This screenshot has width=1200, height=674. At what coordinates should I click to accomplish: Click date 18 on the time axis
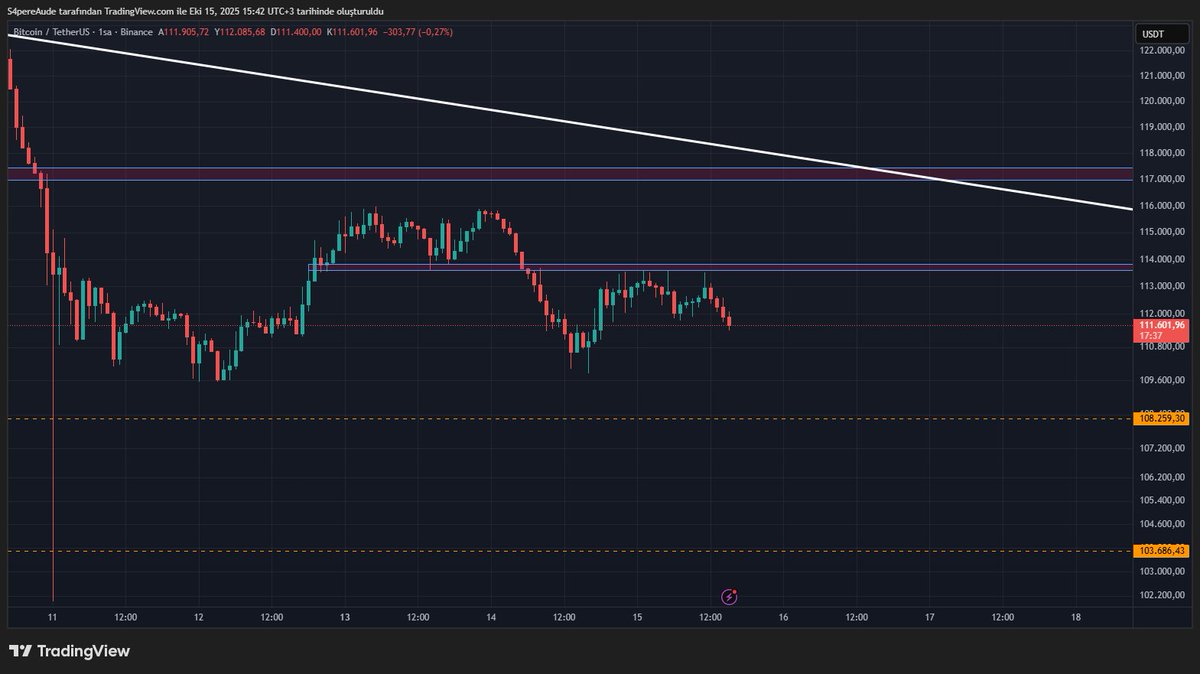(1075, 617)
